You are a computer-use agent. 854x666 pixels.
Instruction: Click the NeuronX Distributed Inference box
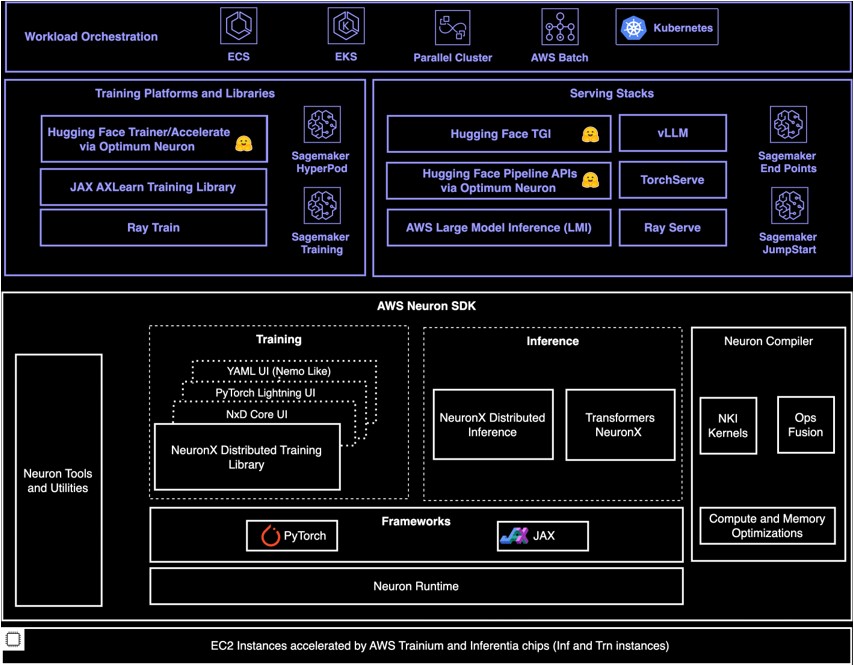pos(493,424)
